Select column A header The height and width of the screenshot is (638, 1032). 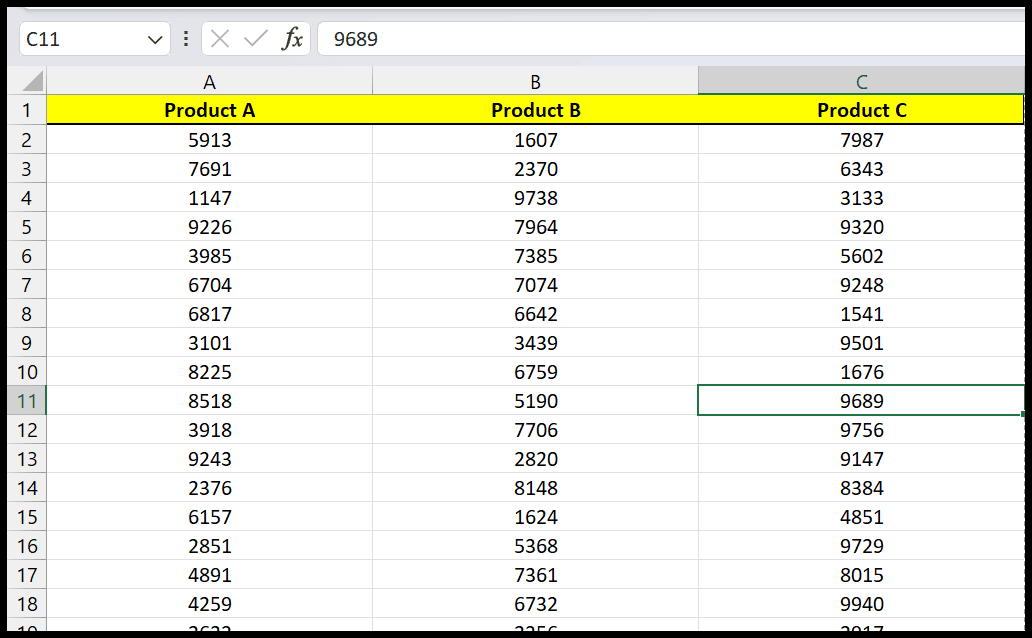[x=209, y=81]
